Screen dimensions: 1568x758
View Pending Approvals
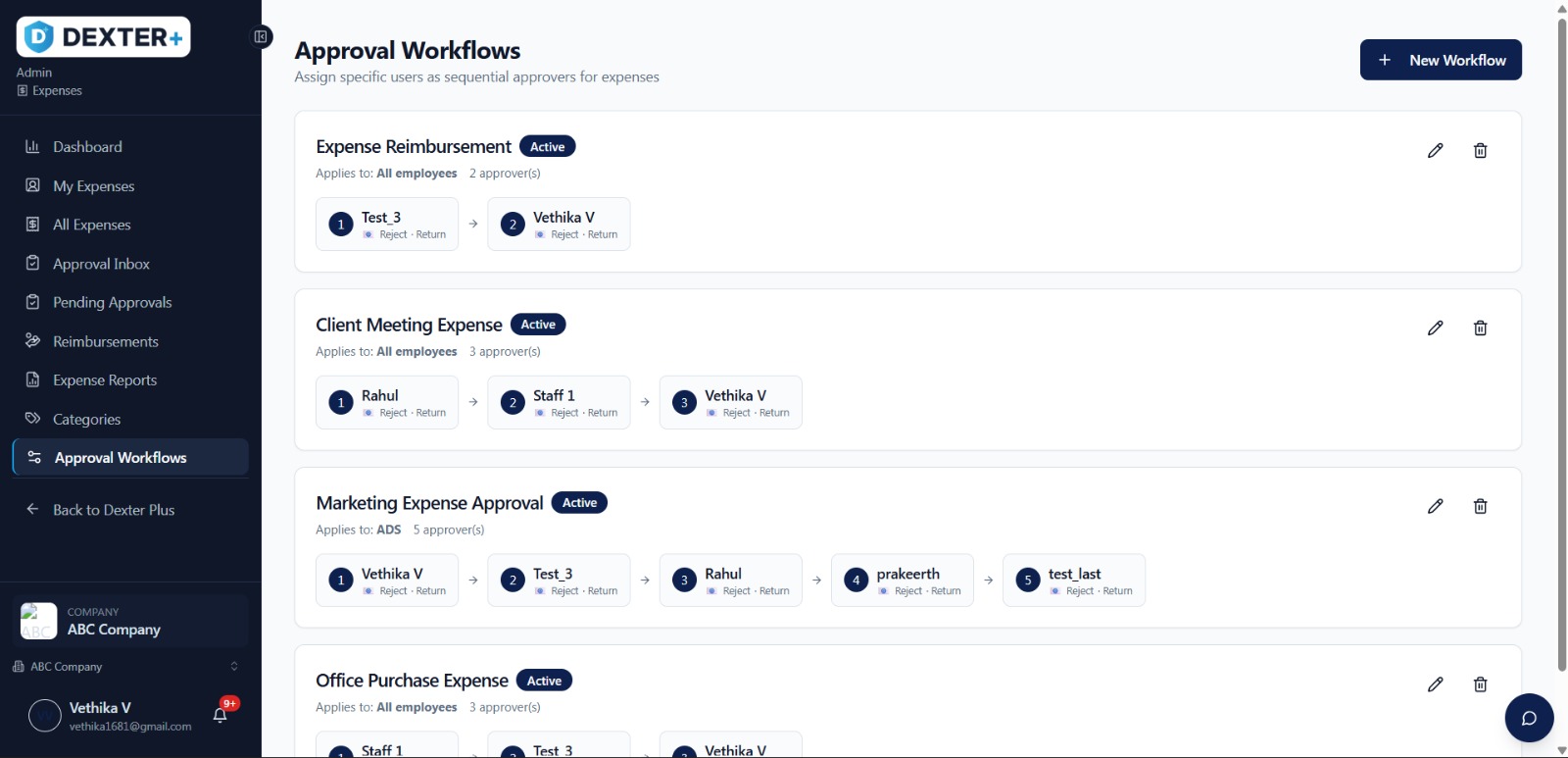click(x=130, y=302)
